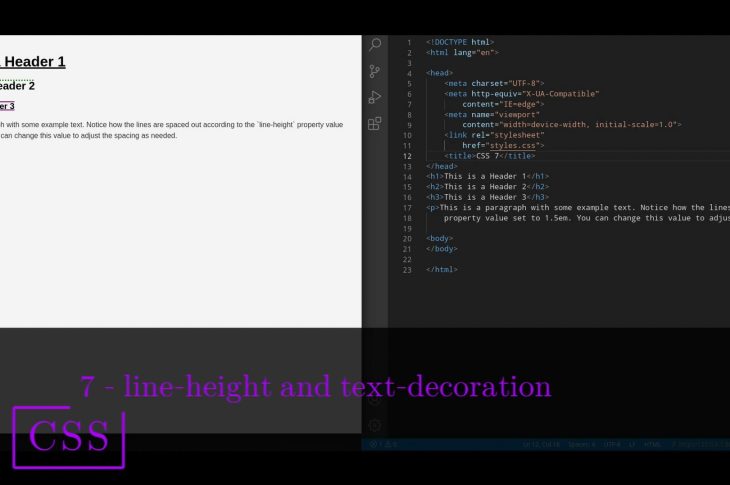Screen dimensions: 730x485
Task: Open the Search view in activity bar
Action: (375, 45)
